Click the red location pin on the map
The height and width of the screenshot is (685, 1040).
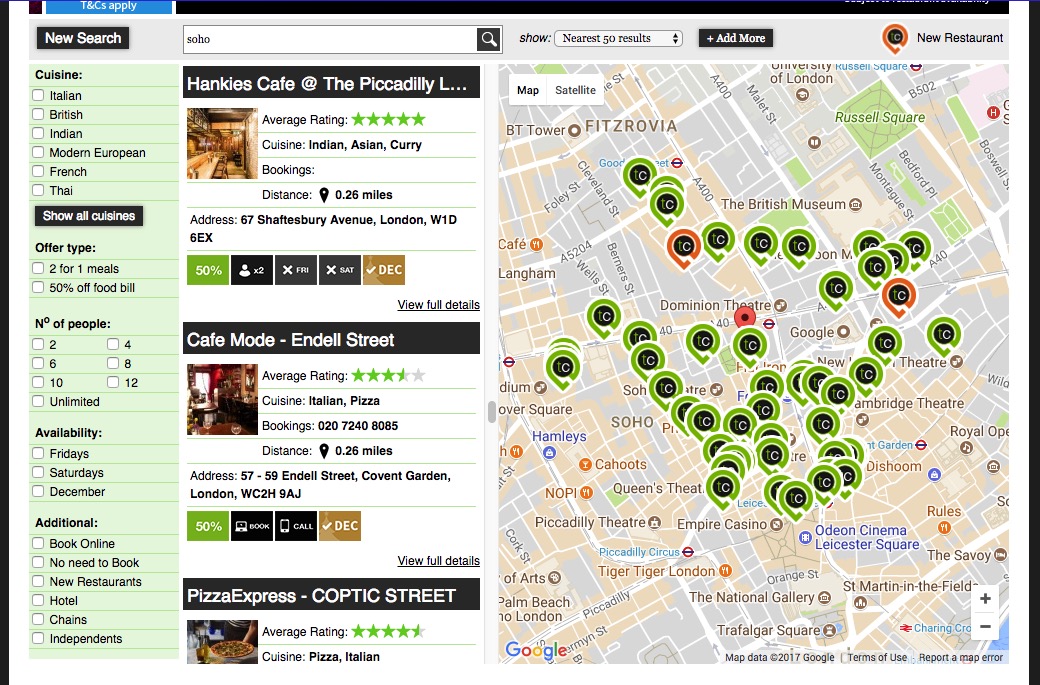pyautogui.click(x=745, y=317)
